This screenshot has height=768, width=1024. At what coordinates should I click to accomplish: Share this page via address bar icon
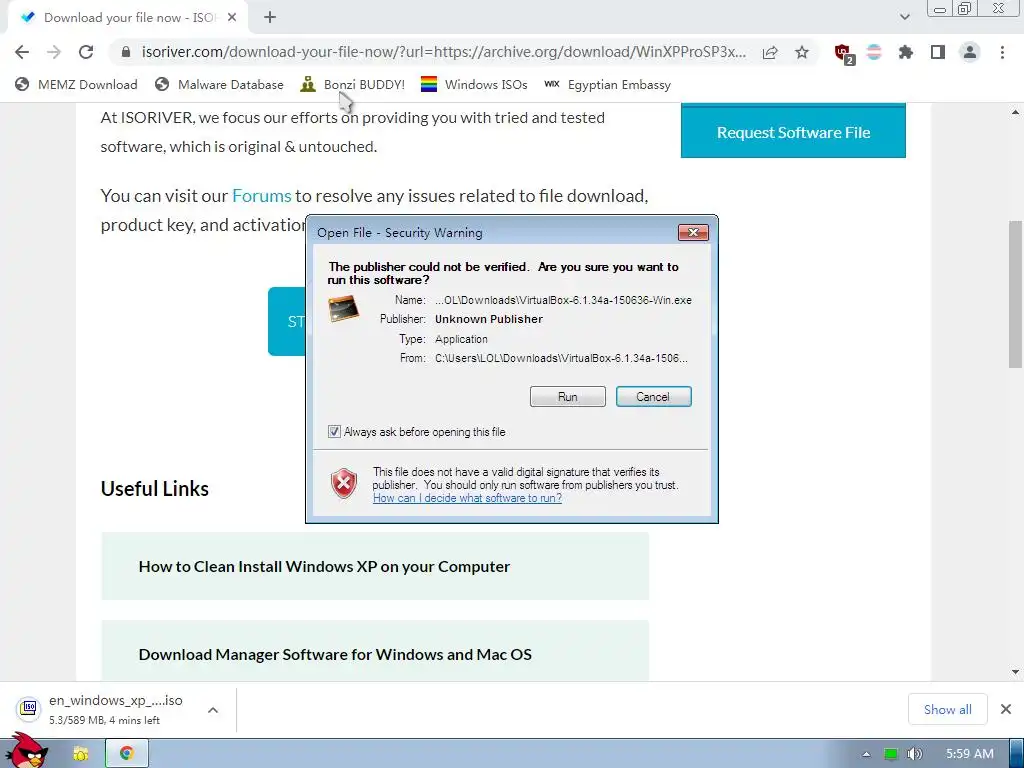point(770,52)
